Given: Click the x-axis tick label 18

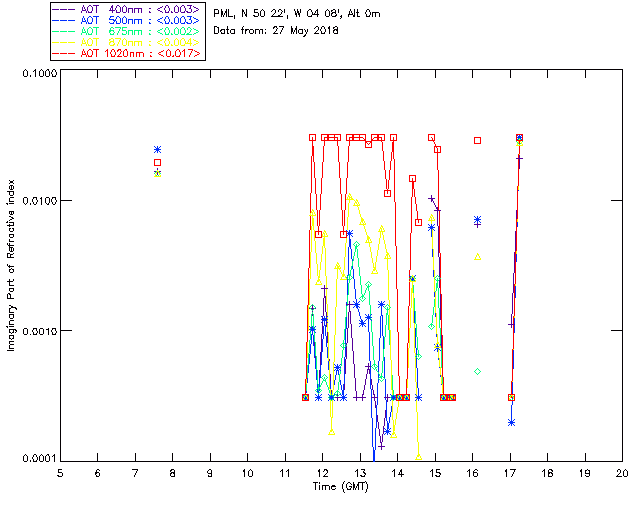Looking at the screenshot, I should tap(547, 473).
